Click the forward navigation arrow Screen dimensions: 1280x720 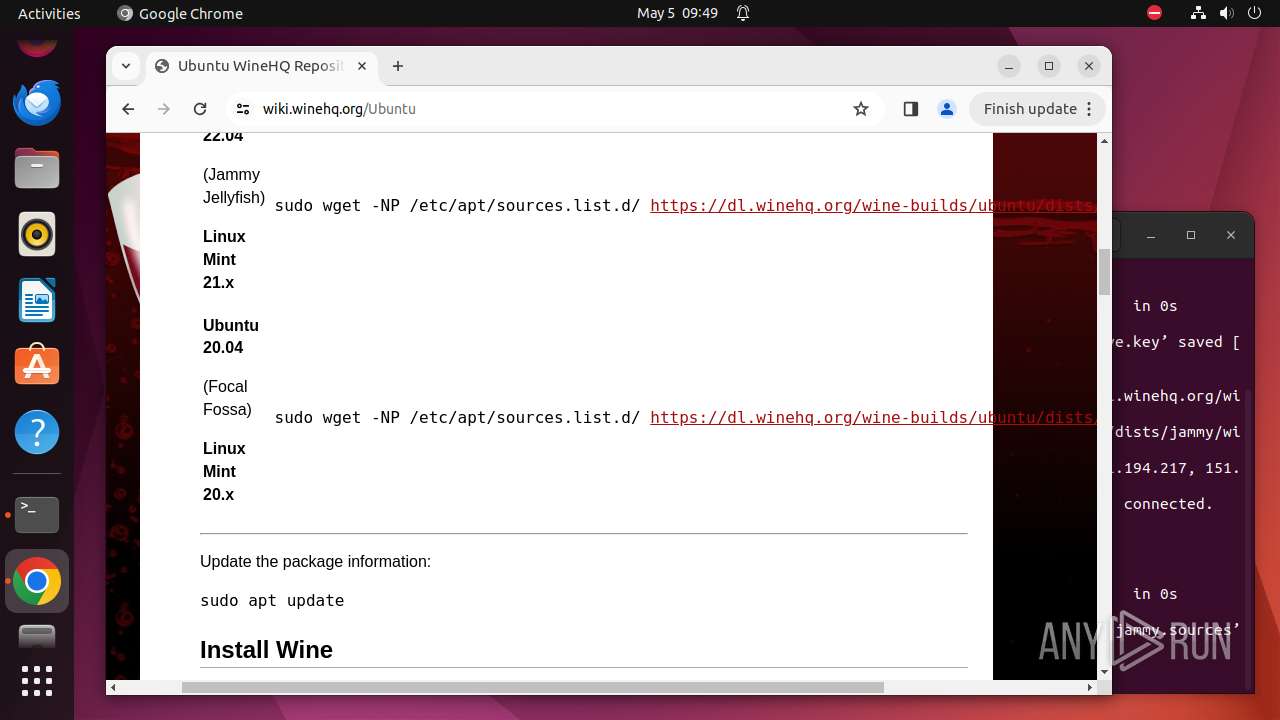164,109
